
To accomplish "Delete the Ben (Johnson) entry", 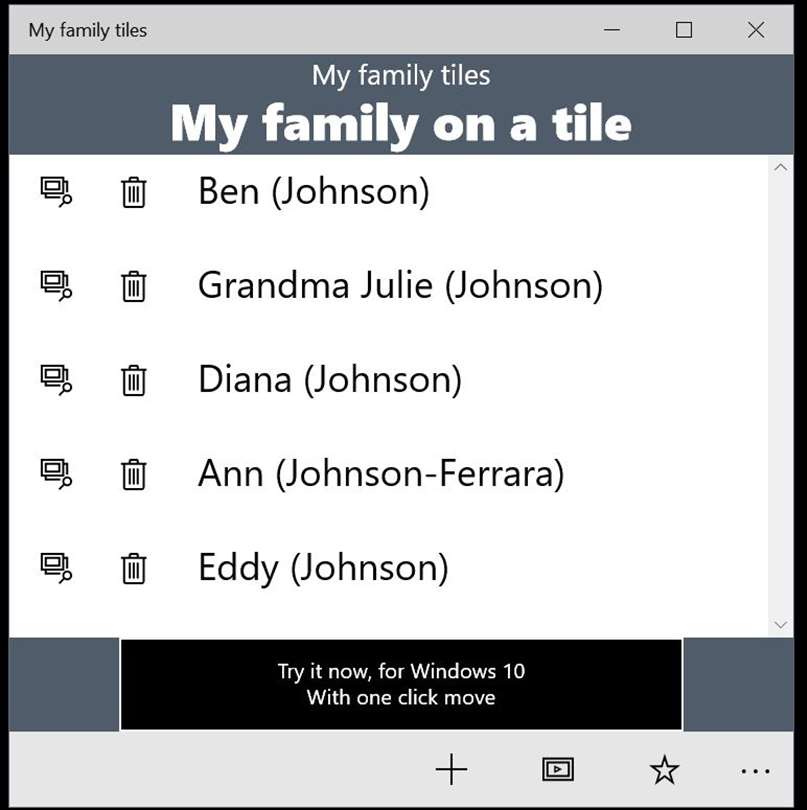I will click(133, 191).
